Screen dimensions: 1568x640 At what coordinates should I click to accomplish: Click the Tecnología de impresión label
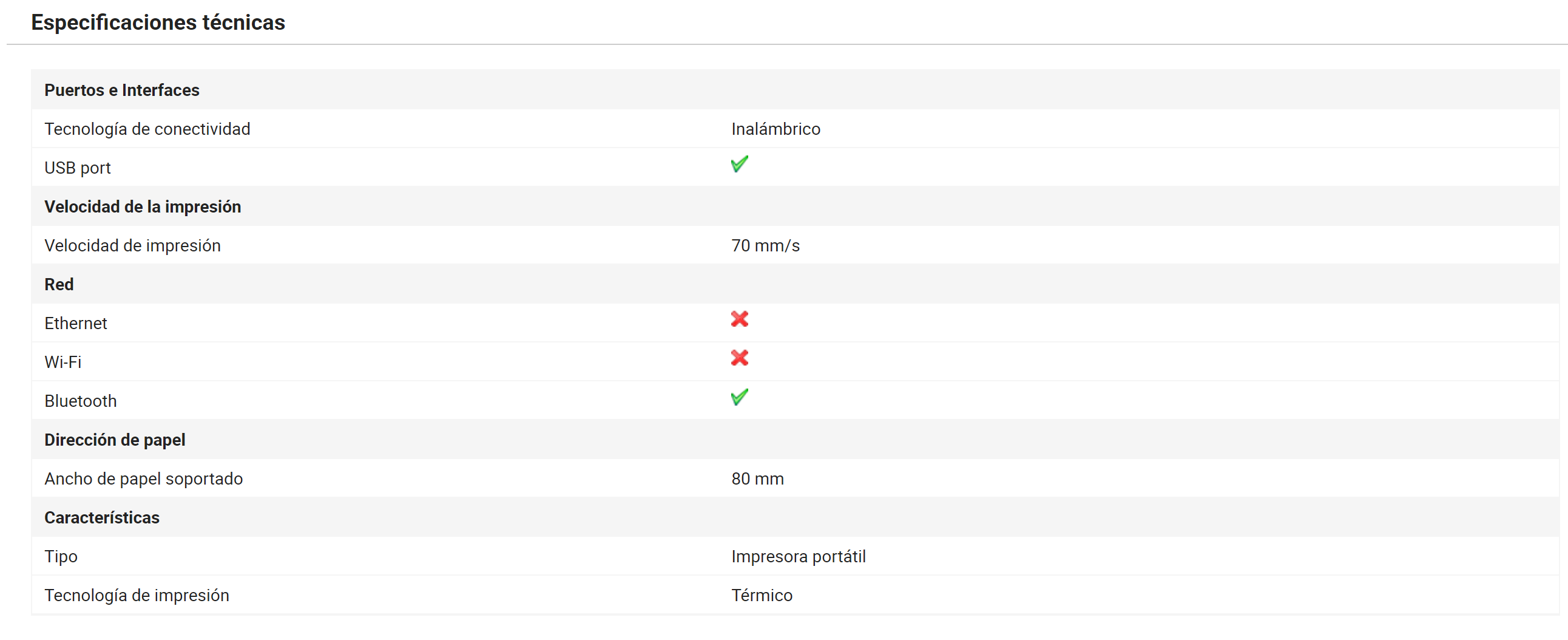click(x=137, y=596)
